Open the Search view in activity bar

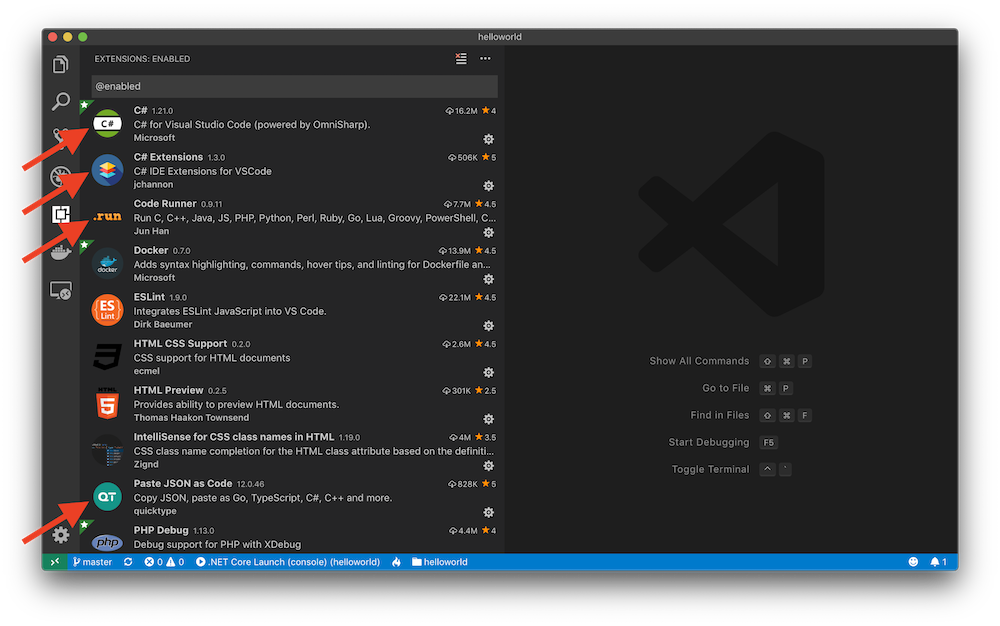click(61, 101)
